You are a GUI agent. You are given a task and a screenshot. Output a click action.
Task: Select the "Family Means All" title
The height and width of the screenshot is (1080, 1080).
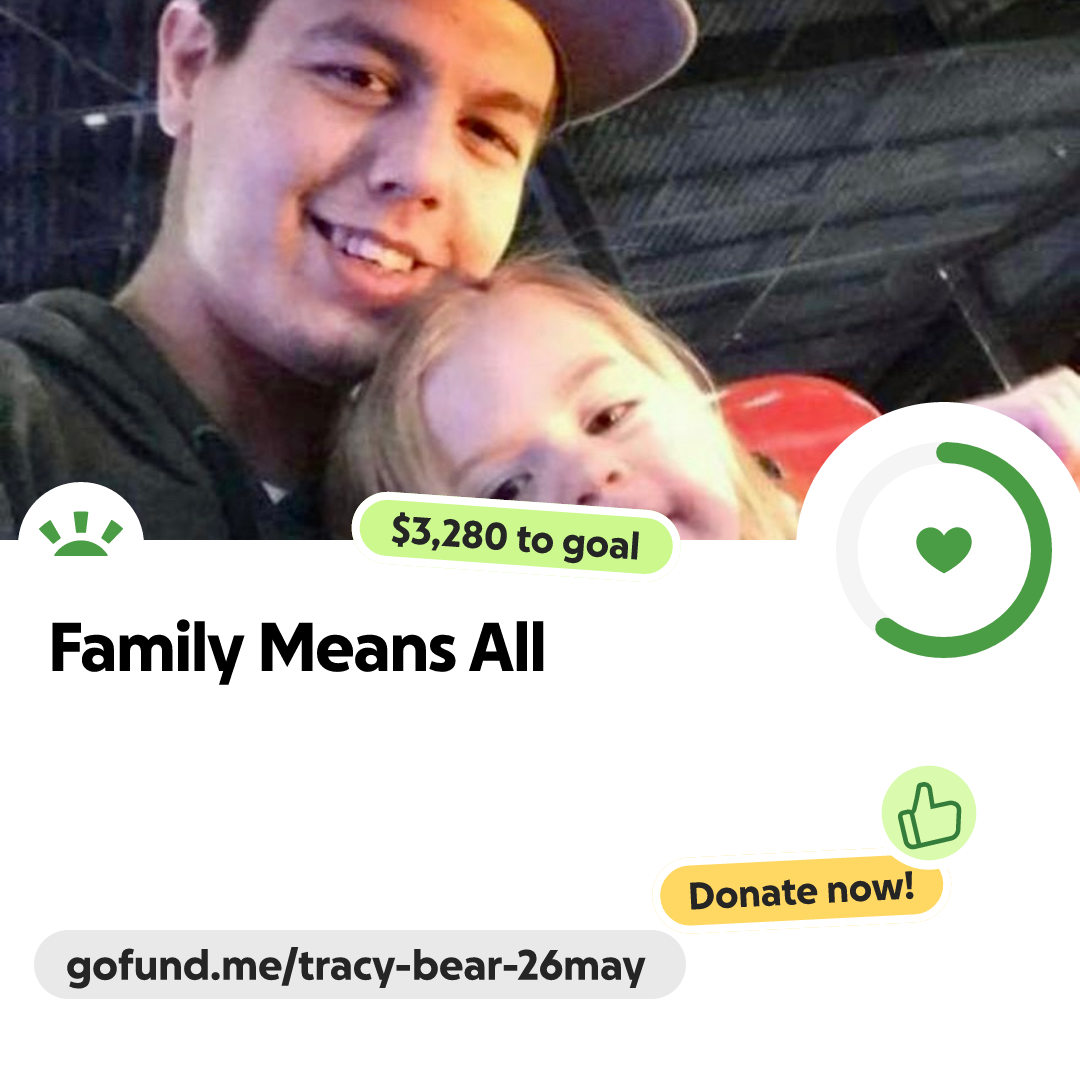point(298,648)
